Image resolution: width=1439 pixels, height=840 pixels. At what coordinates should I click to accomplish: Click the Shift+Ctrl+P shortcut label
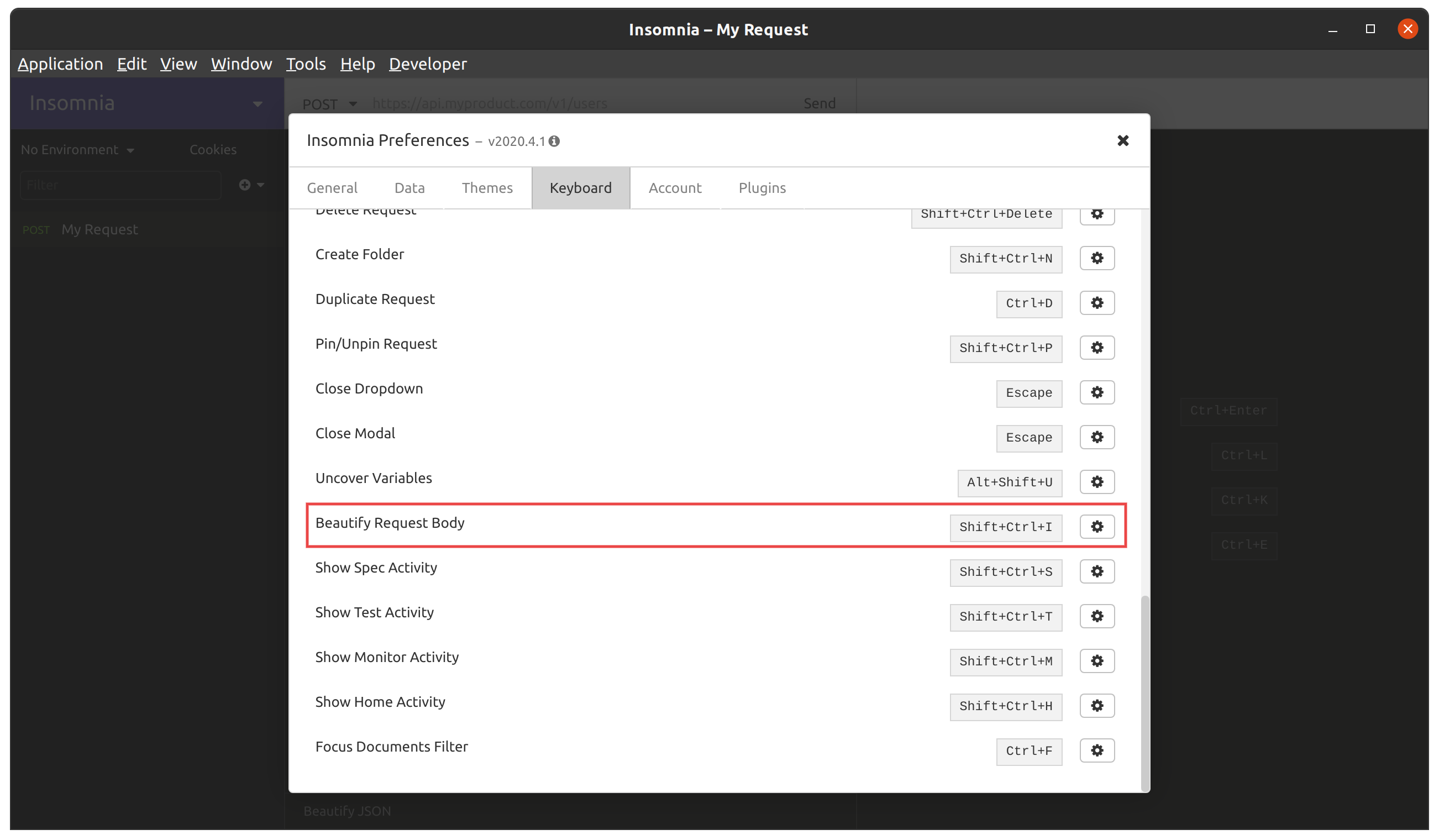(x=1006, y=348)
